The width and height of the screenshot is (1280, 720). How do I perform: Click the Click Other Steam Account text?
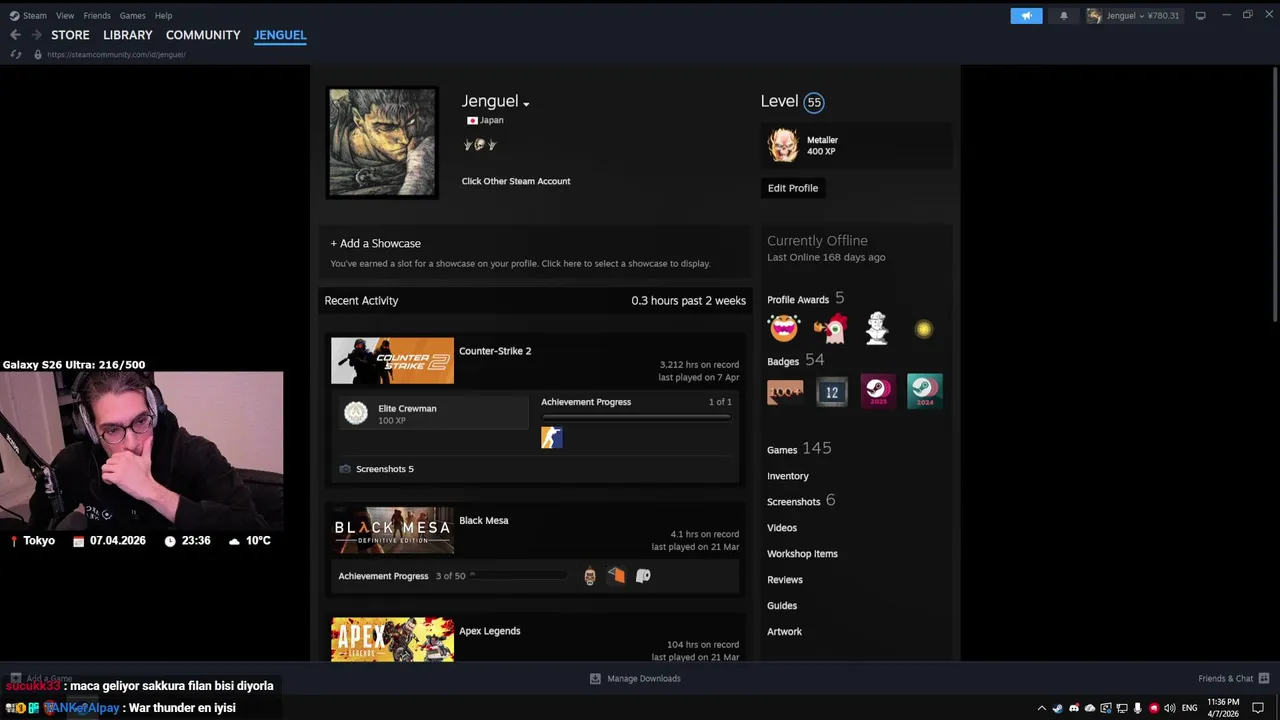click(x=516, y=181)
